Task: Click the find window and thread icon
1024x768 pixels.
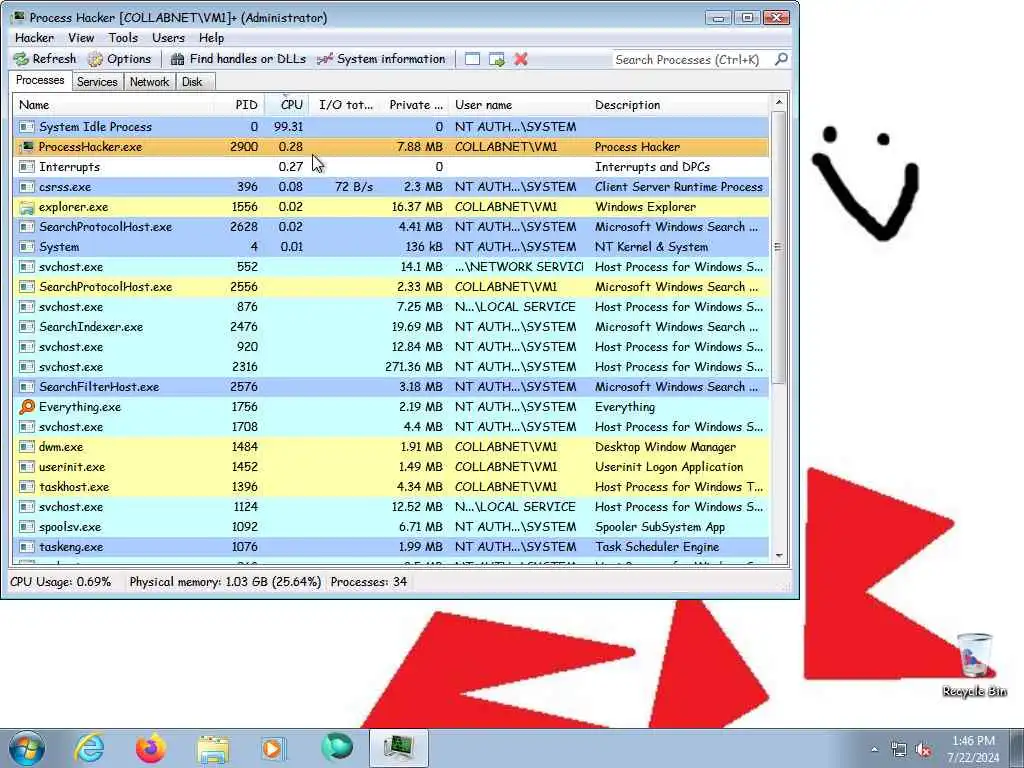Action: pyautogui.click(x=497, y=59)
